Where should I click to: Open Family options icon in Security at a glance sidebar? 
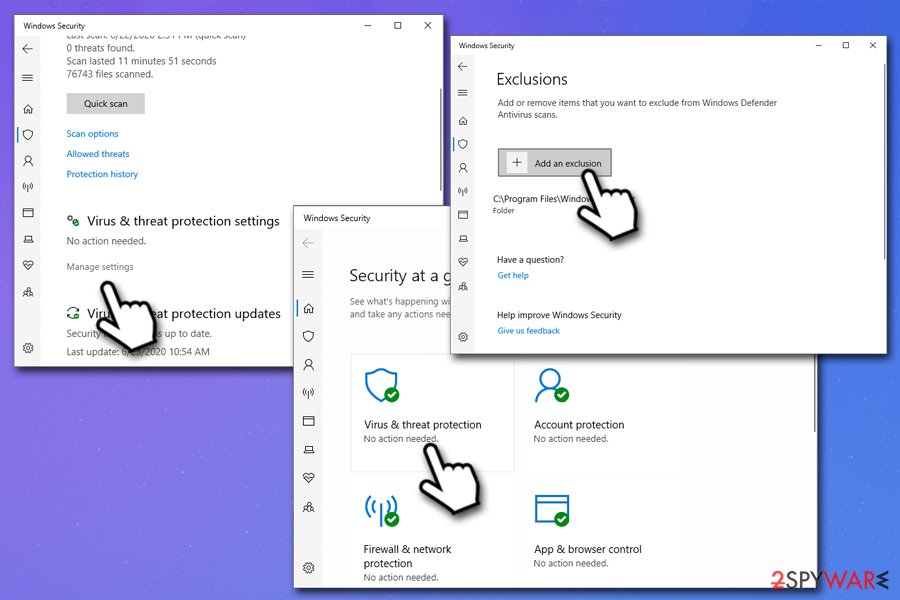pyautogui.click(x=309, y=507)
